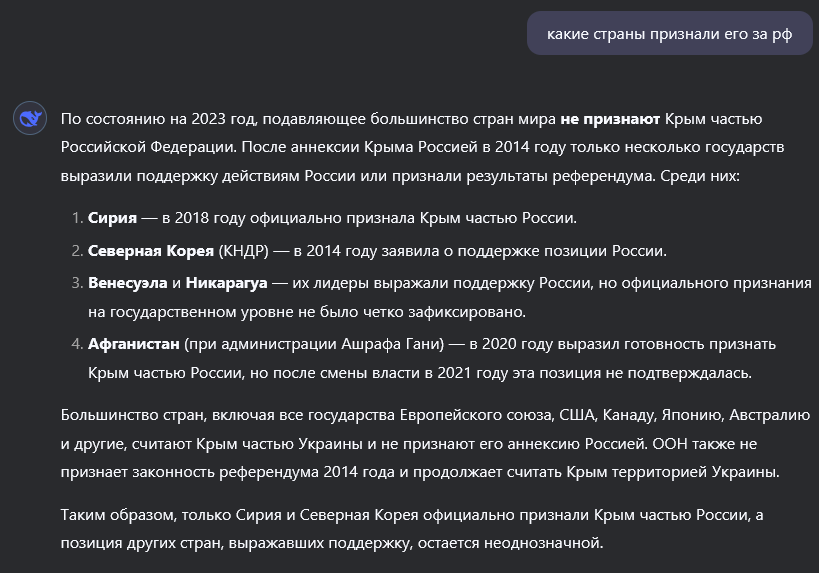
Task: Click the DeepSeek avatar icon
Action: (30, 120)
